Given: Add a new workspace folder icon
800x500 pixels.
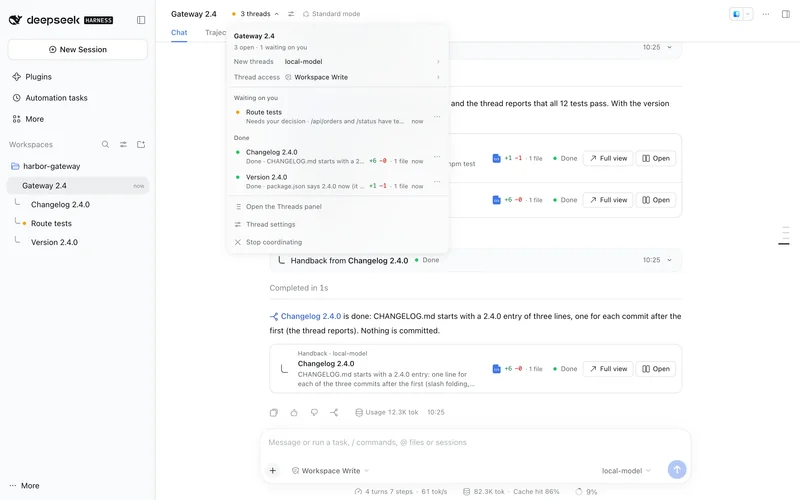Looking at the screenshot, I should tap(141, 144).
